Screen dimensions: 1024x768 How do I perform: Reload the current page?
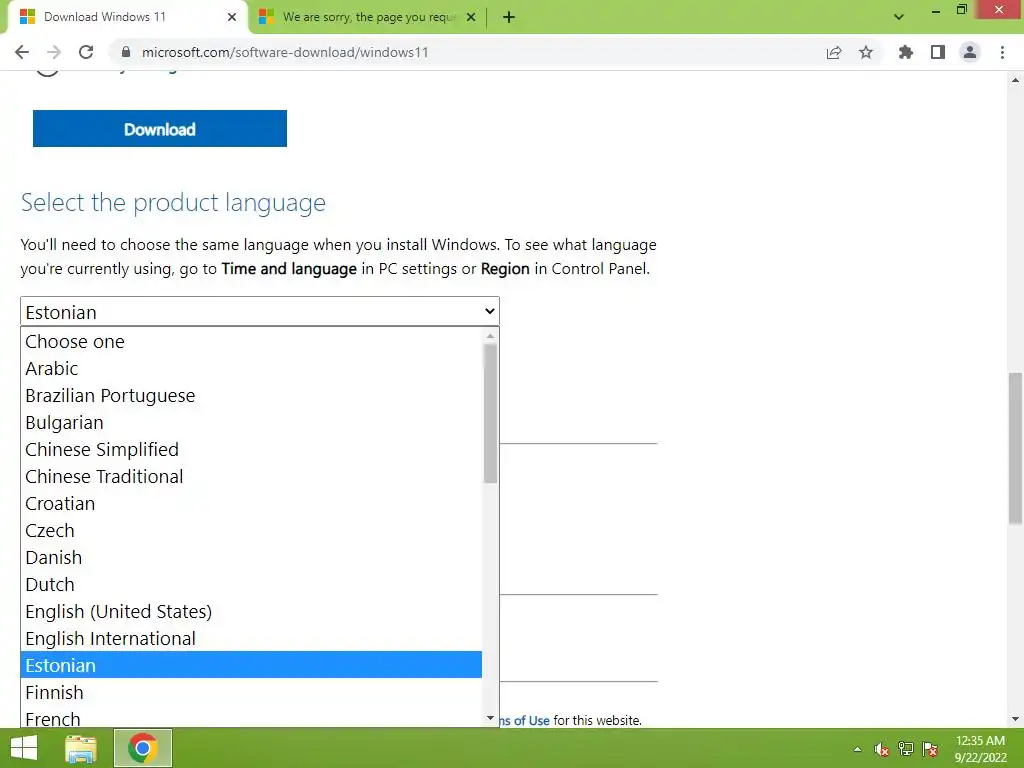(x=86, y=52)
